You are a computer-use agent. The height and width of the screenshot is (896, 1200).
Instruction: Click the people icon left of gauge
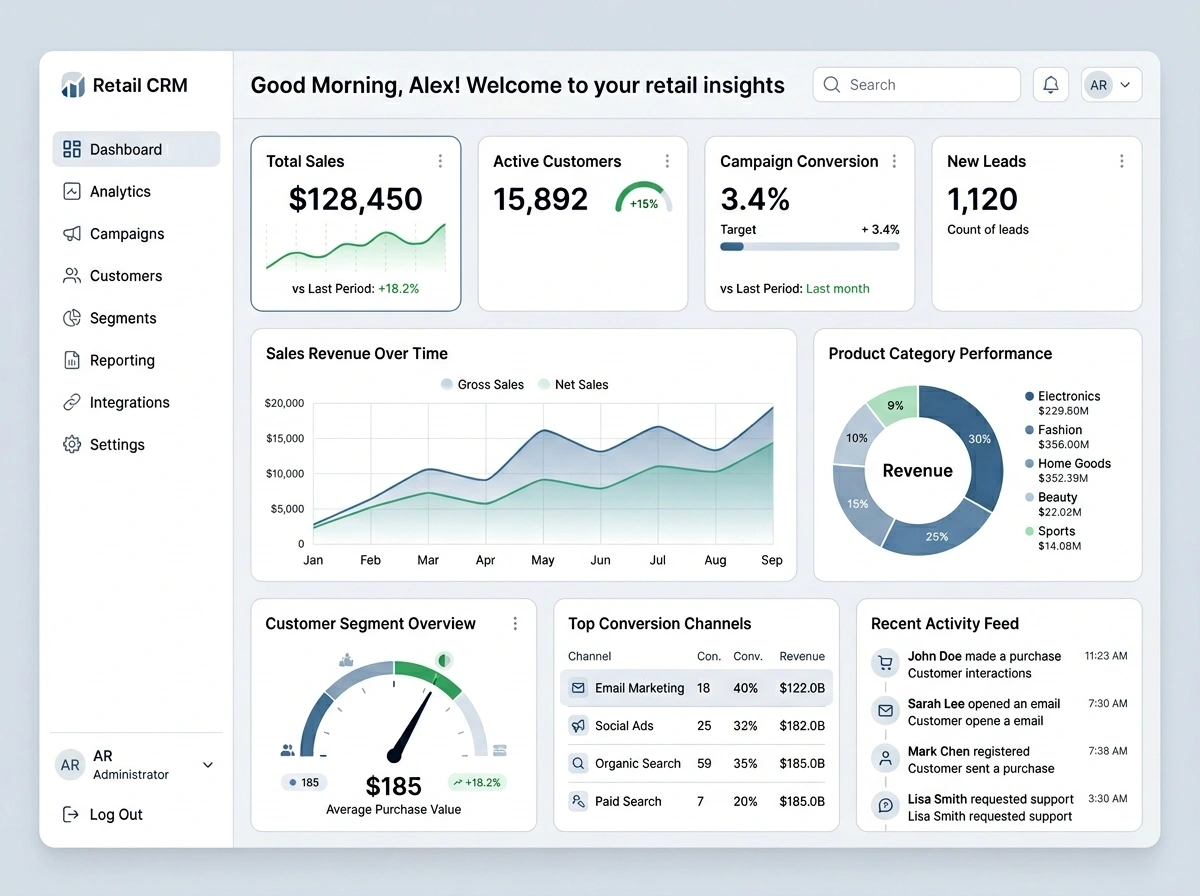point(288,749)
